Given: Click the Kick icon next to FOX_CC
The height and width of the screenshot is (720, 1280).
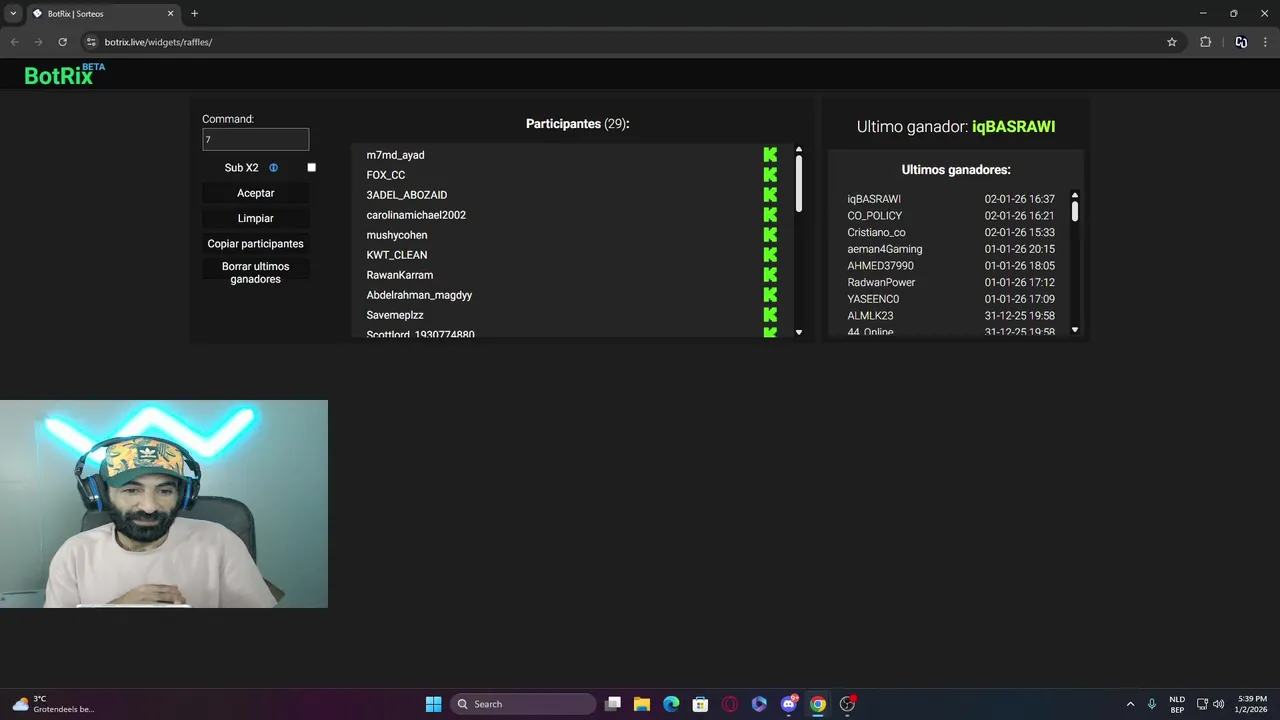Looking at the screenshot, I should pyautogui.click(x=770, y=175).
